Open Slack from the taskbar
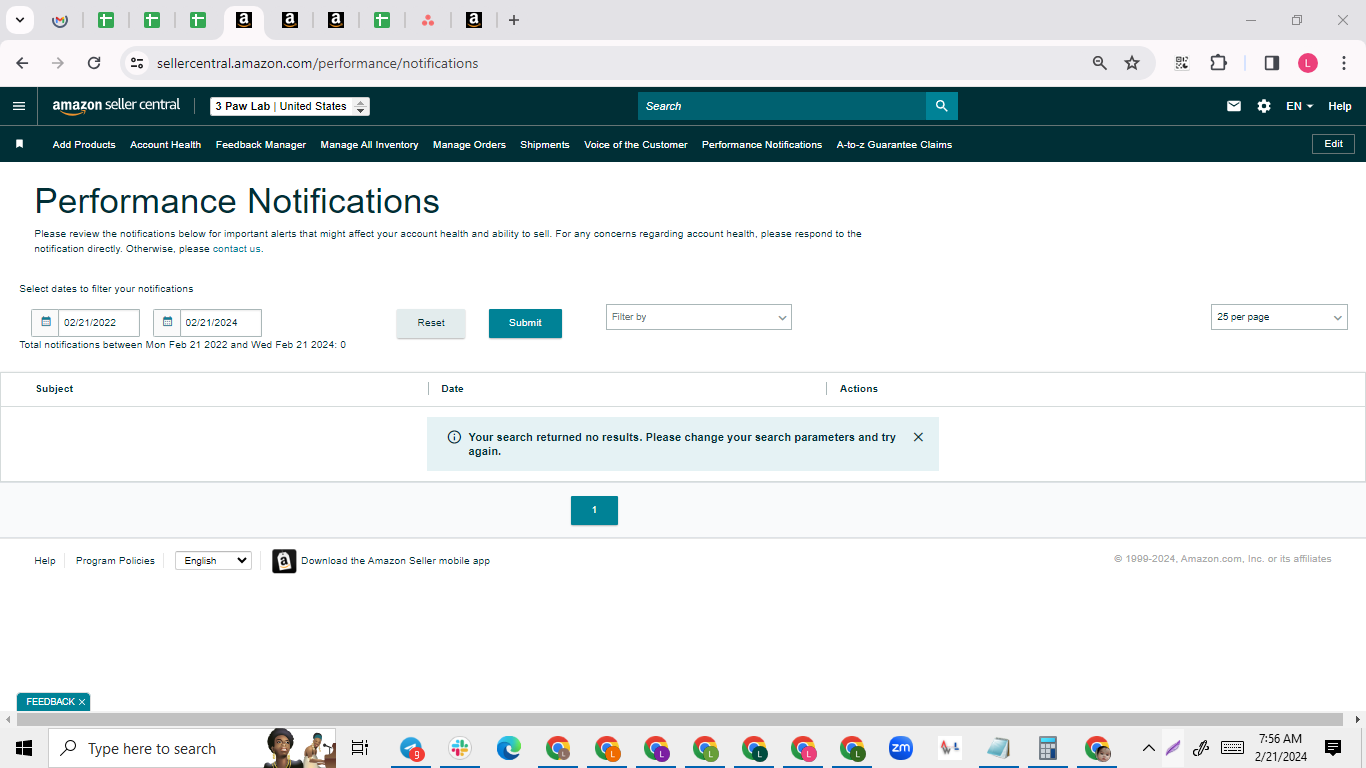The image size is (1366, 768). [460, 748]
